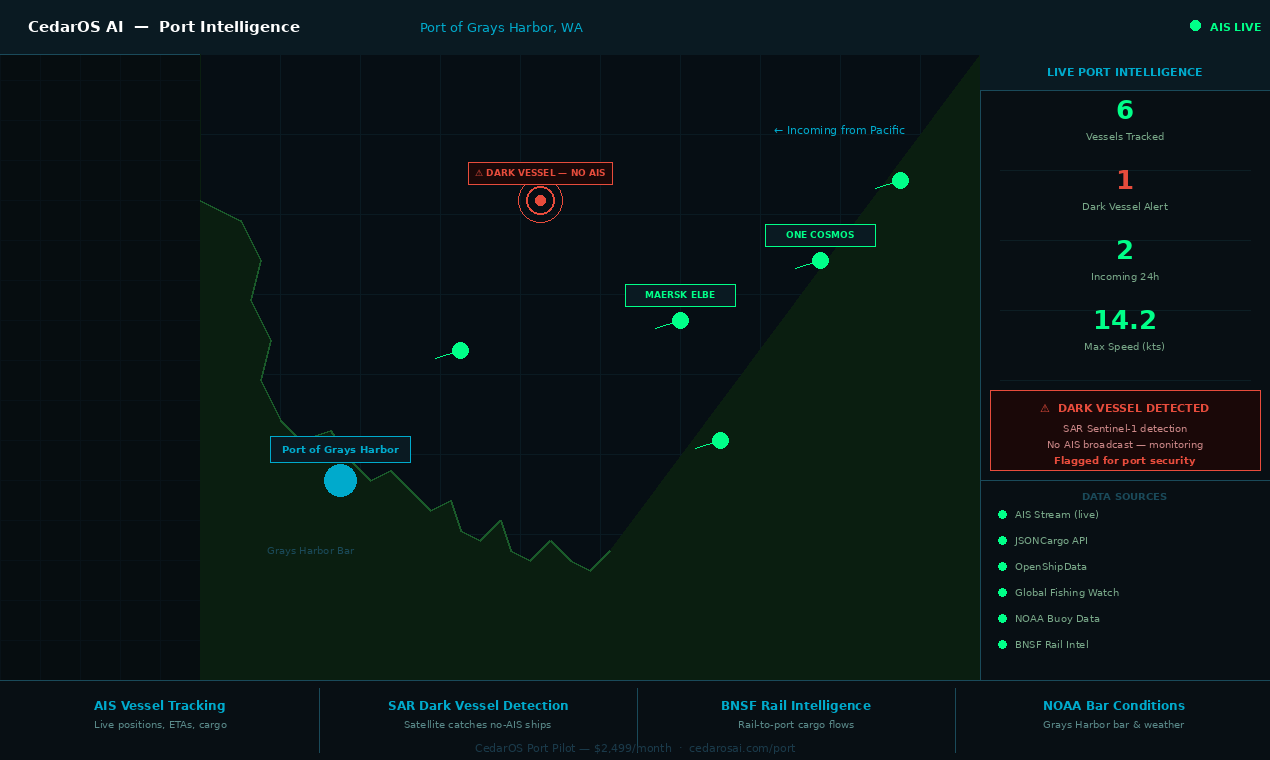Viewport: 1270px width, 760px height.
Task: Click Satellite catches no-AIS ships subtitle
Action: (478, 725)
